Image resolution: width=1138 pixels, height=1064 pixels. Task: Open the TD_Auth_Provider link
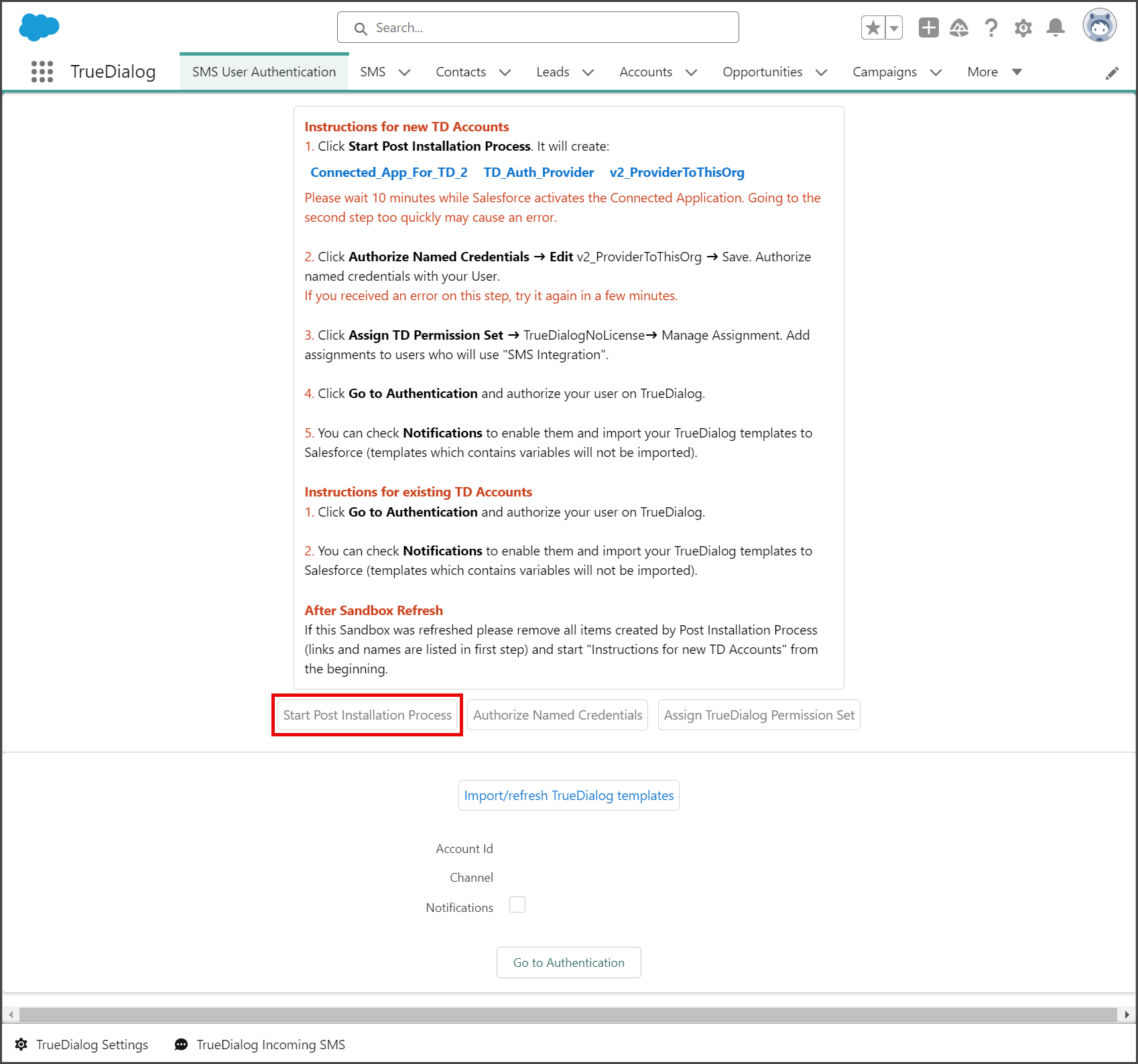tap(539, 172)
